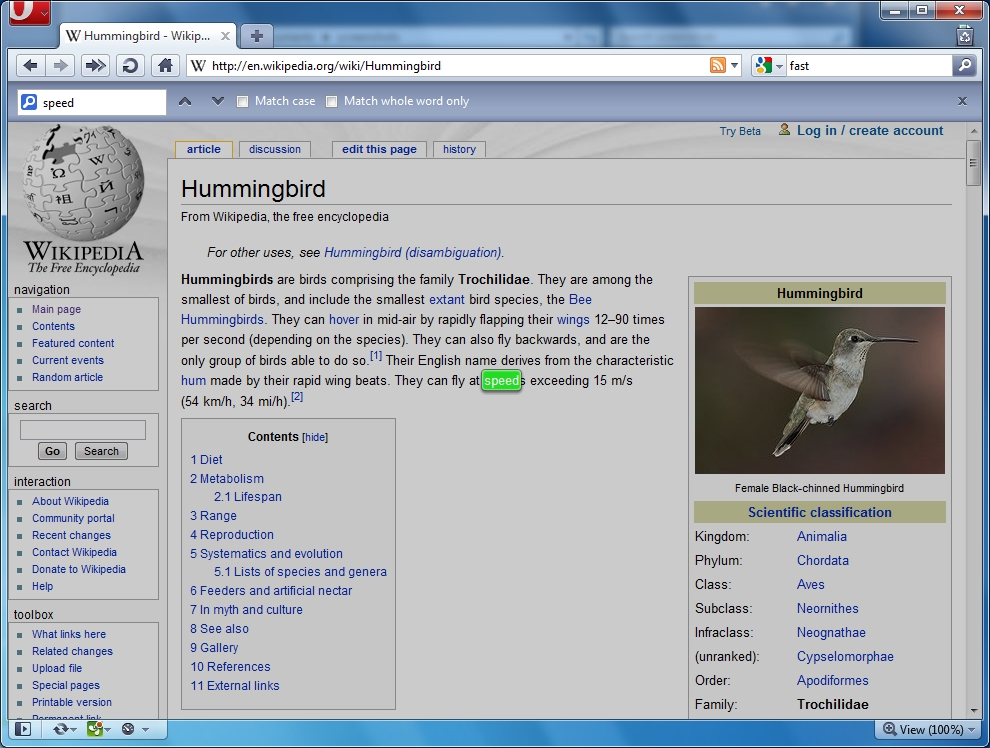Click the RSS feed icon in address bar
This screenshot has width=990, height=748.
coord(717,66)
